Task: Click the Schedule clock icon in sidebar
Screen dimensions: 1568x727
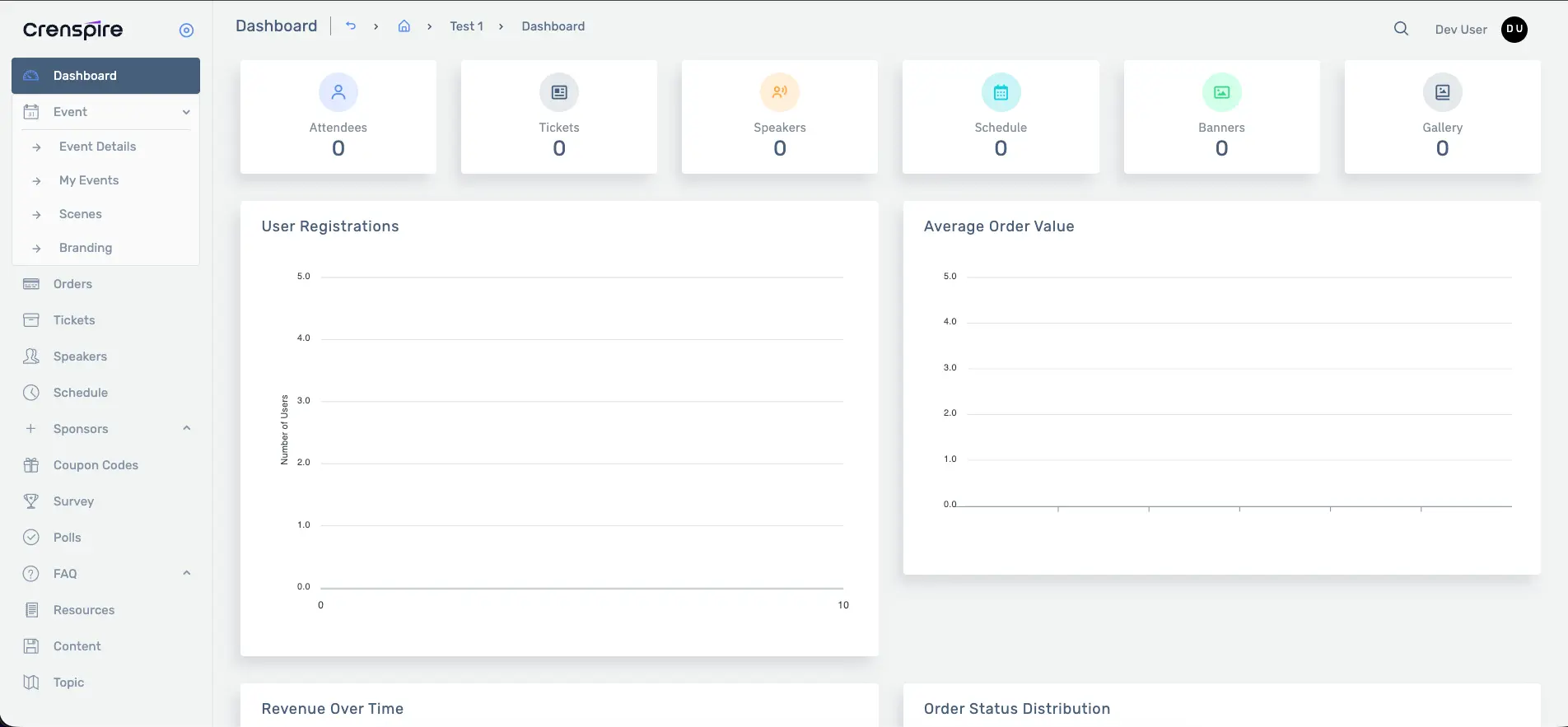Action: [x=31, y=393]
